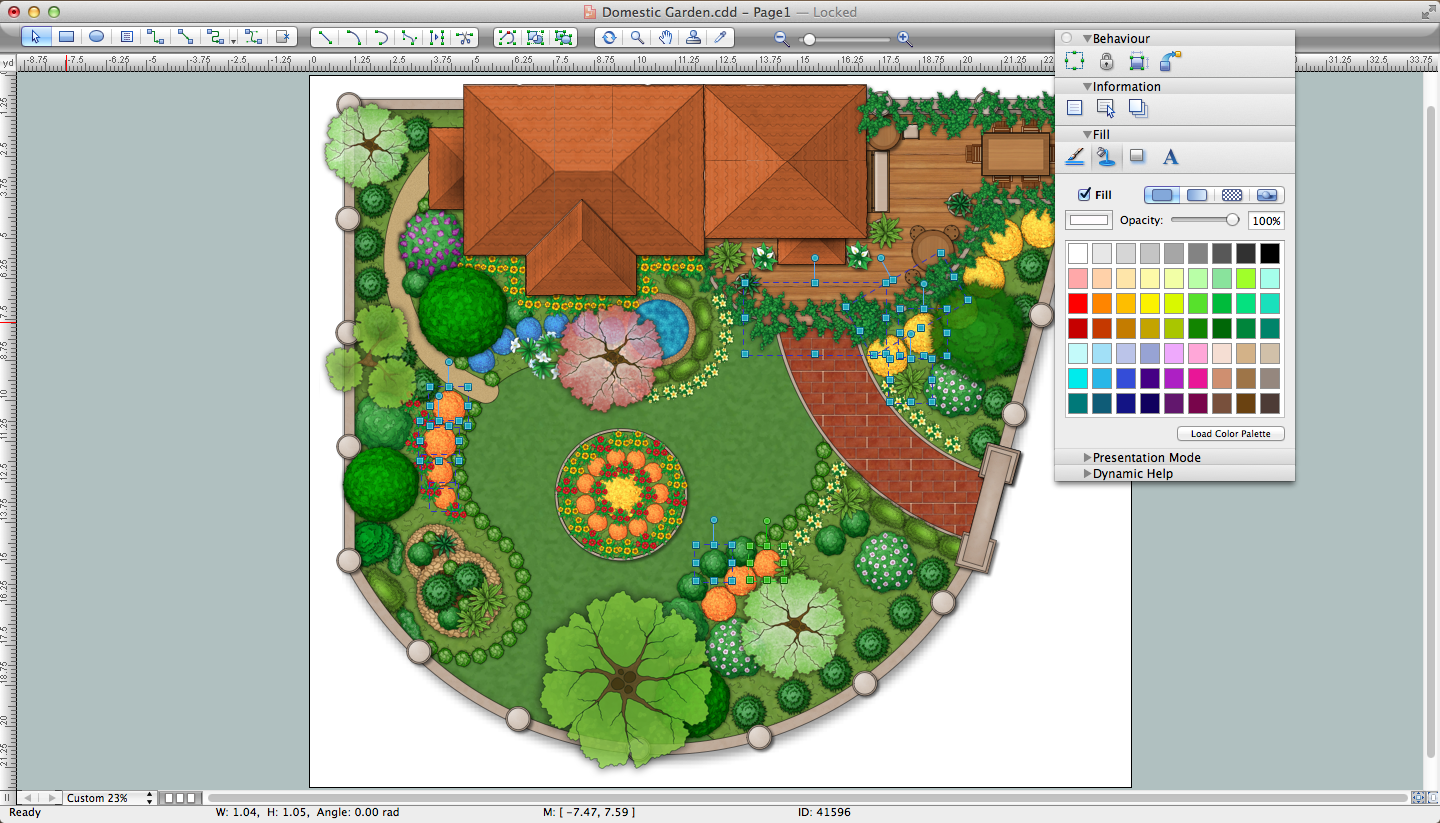Activate the magnifier zoom tool

pyautogui.click(x=637, y=37)
